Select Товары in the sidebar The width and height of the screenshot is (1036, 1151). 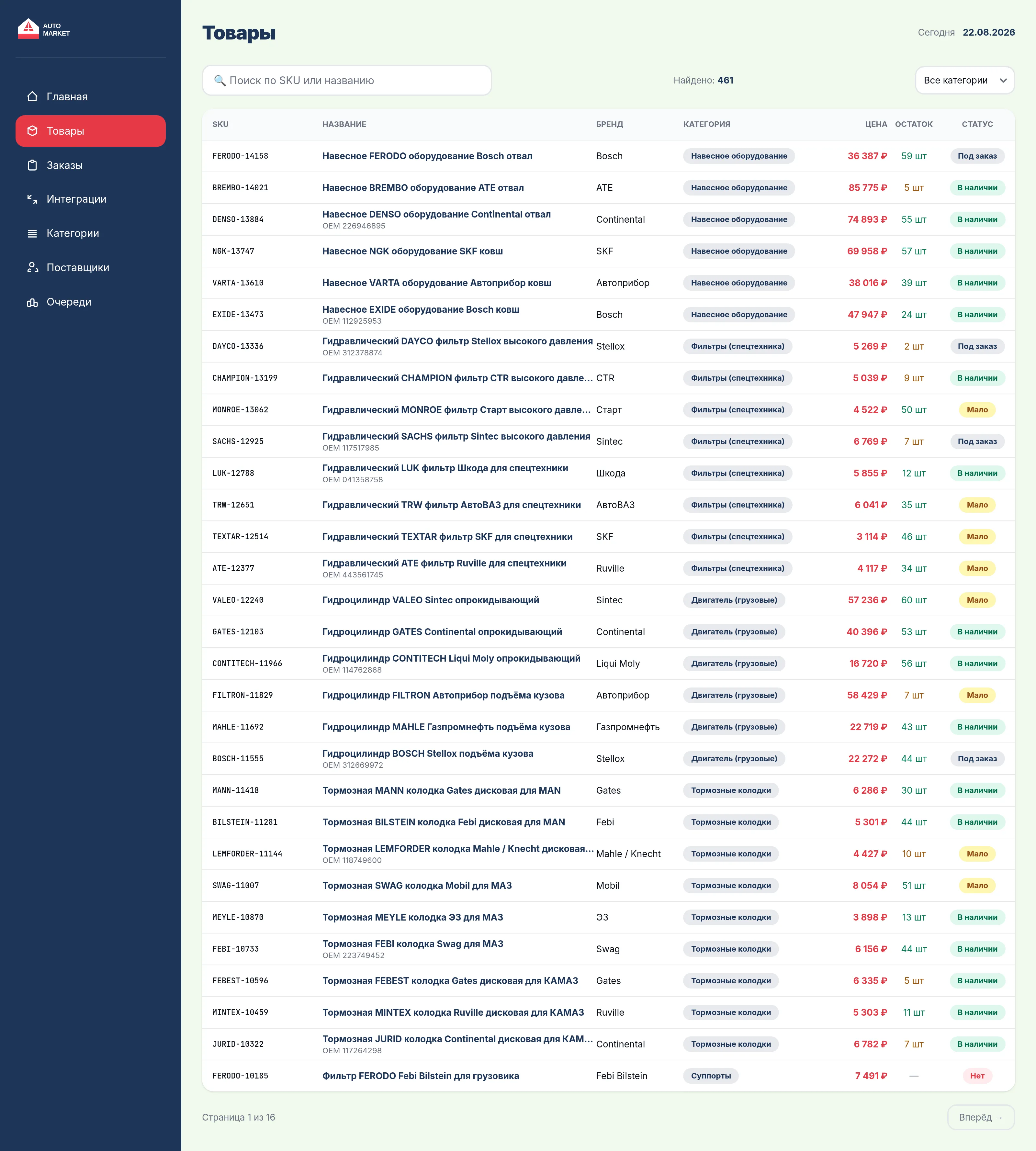coord(91,131)
